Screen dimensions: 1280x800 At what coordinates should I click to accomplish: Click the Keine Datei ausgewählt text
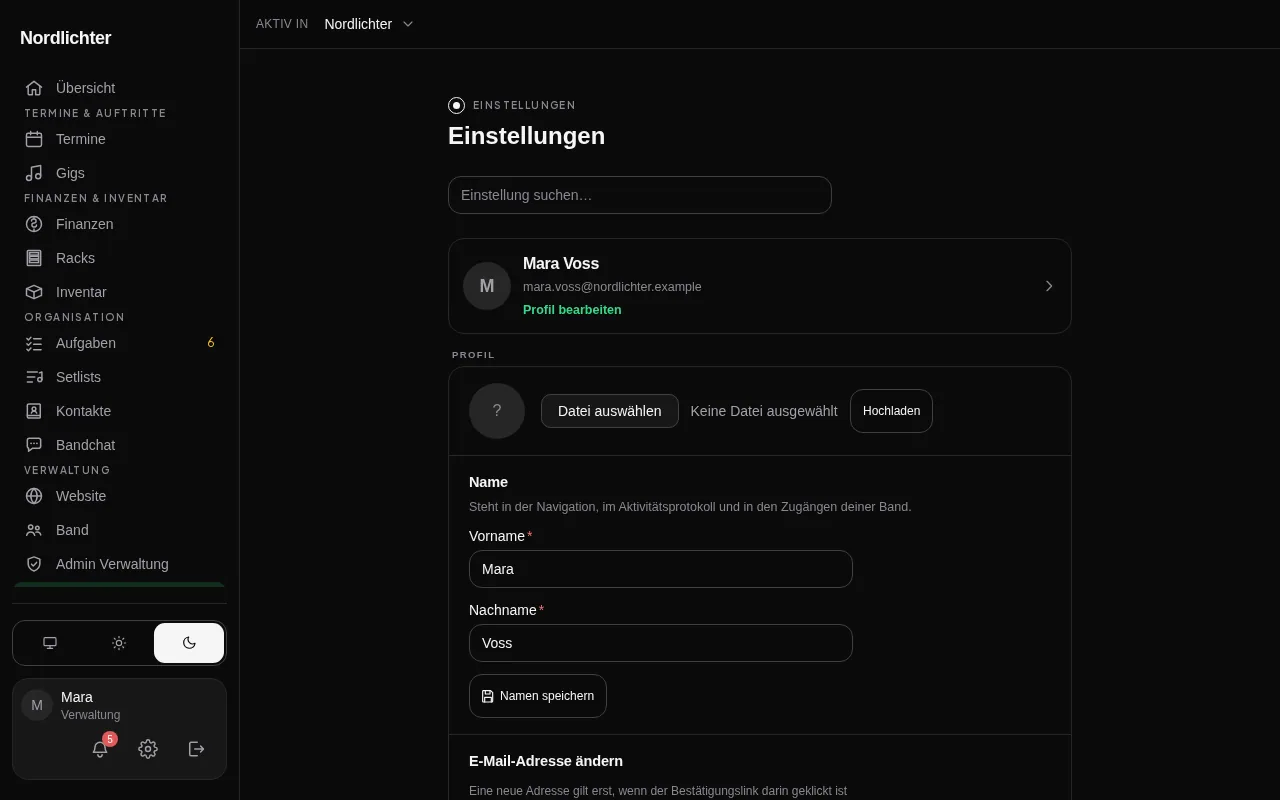point(764,411)
